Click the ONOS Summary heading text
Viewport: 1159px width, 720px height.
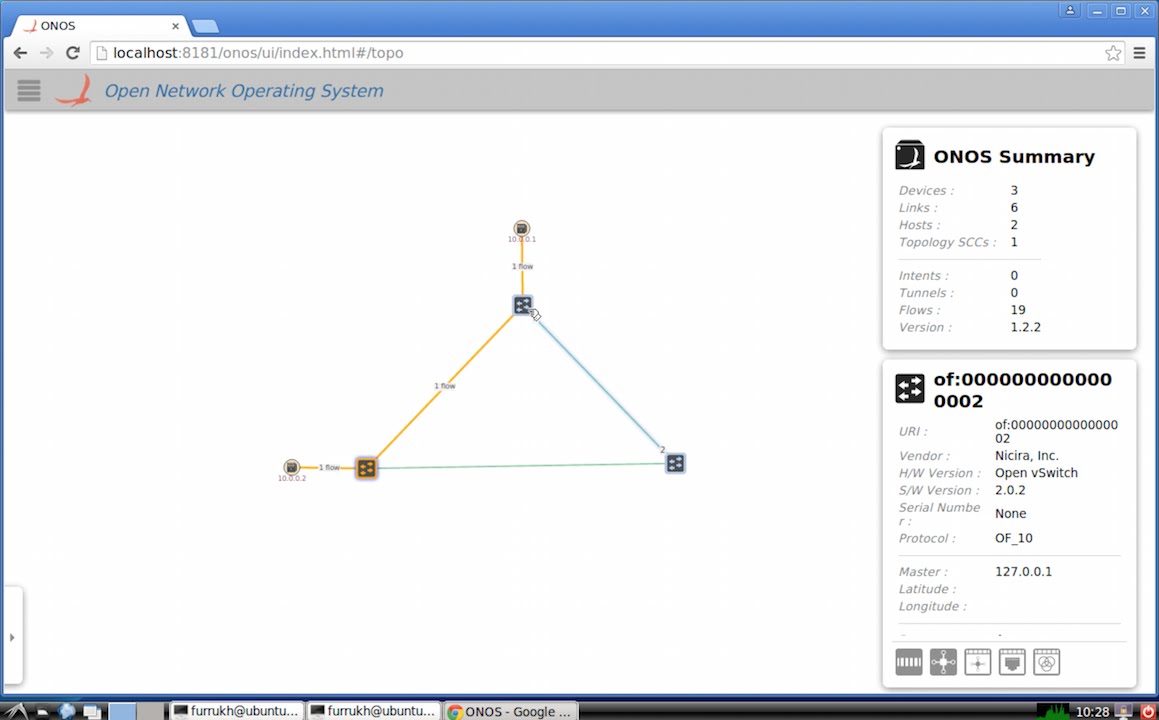click(x=1014, y=157)
